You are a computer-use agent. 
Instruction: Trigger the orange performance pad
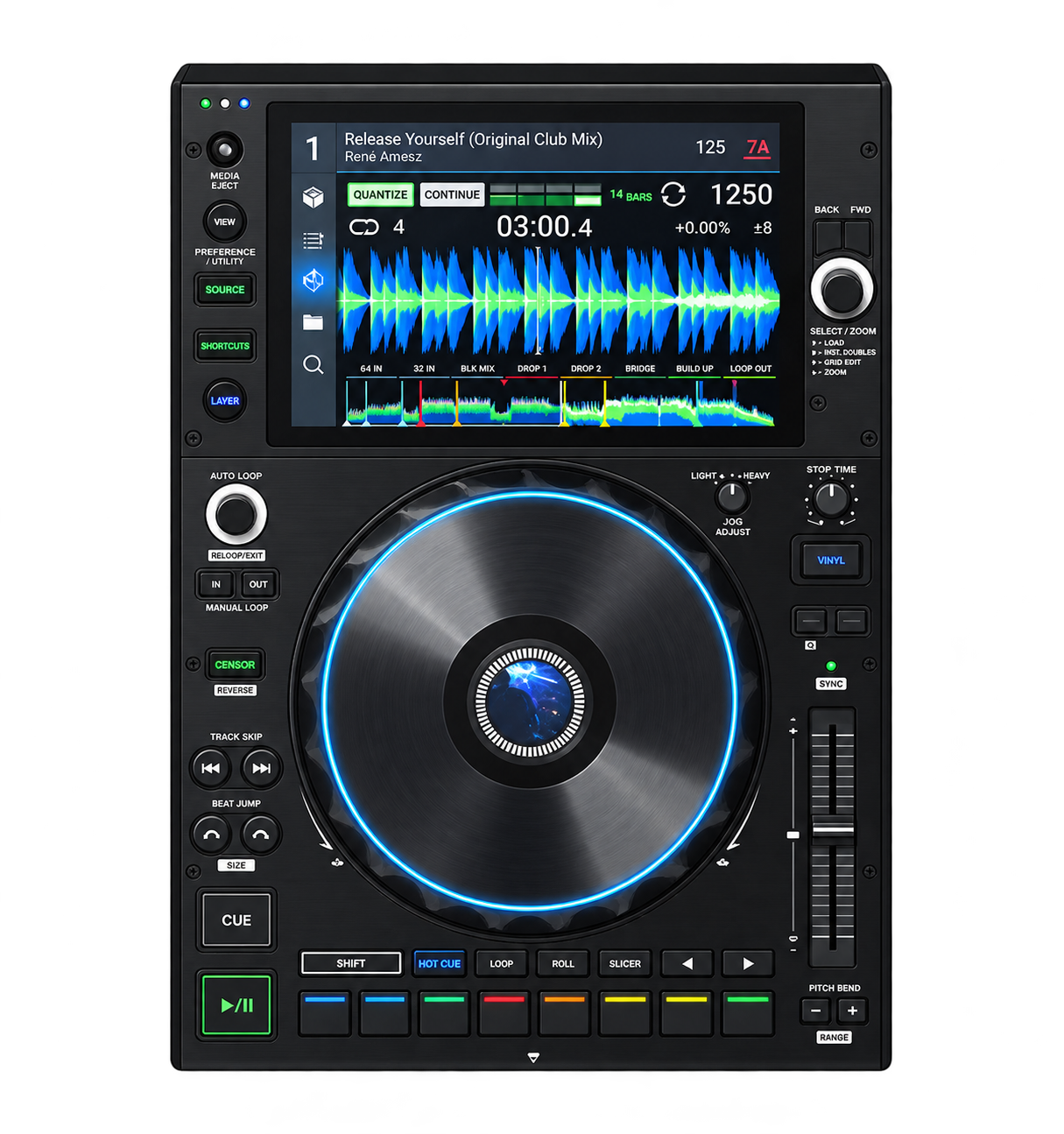565,1014
